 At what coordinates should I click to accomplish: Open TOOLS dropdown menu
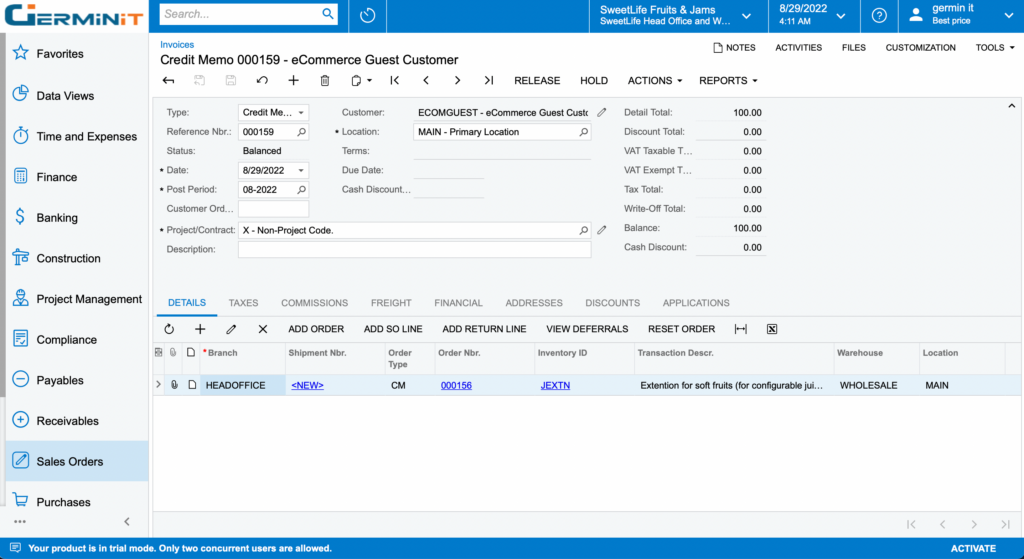point(995,48)
